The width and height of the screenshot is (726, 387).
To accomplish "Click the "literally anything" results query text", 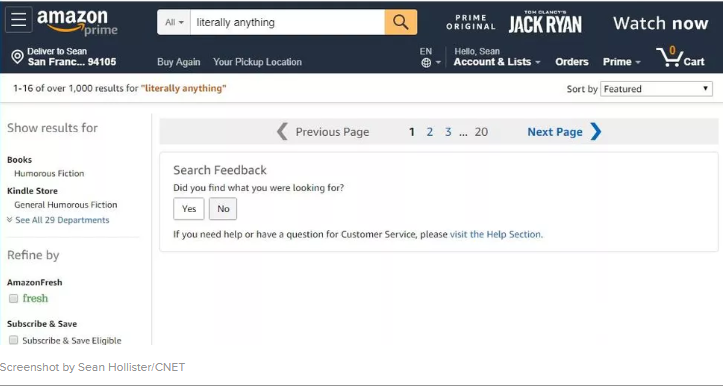I will point(183,88).
